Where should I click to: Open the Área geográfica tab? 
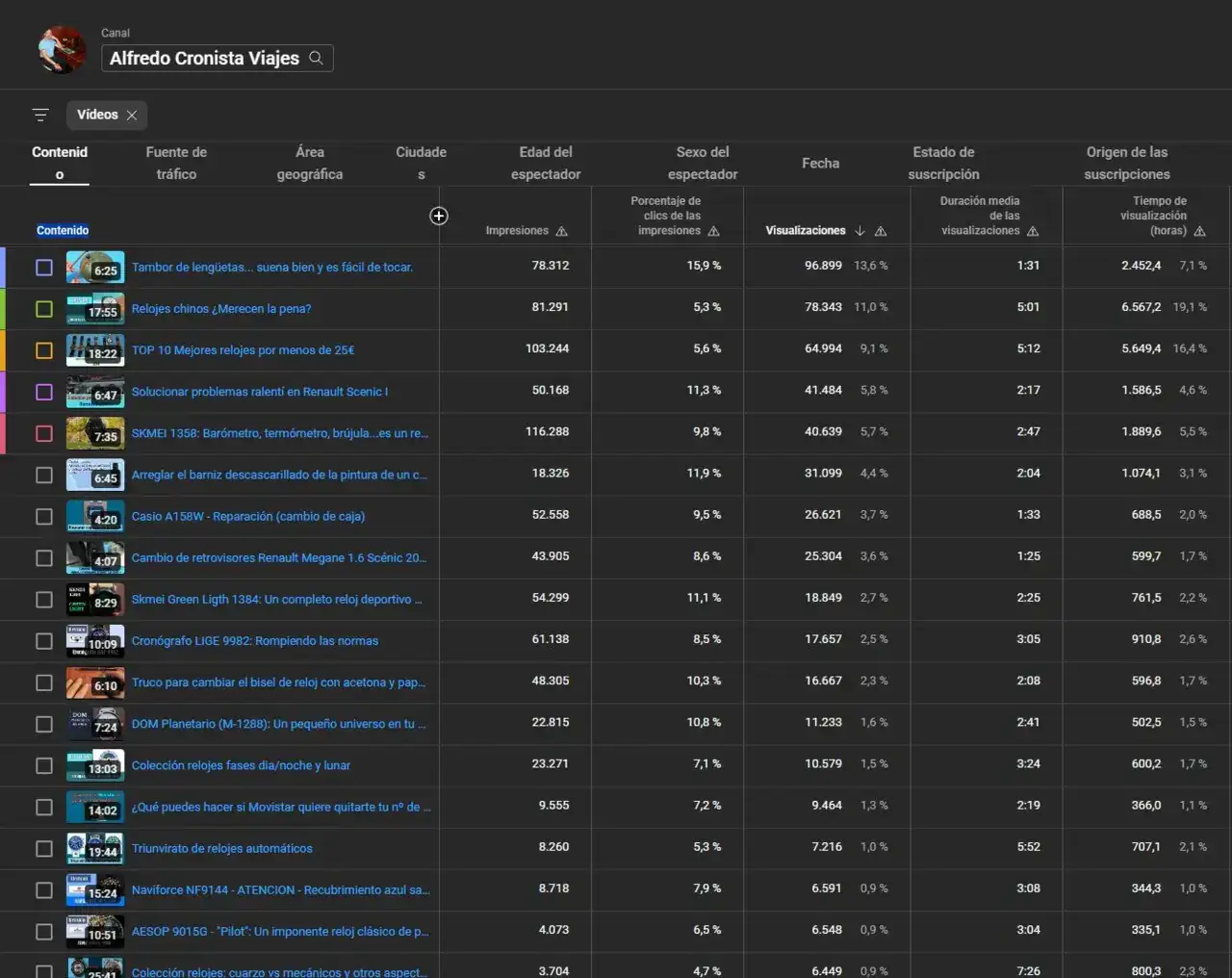pos(309,163)
